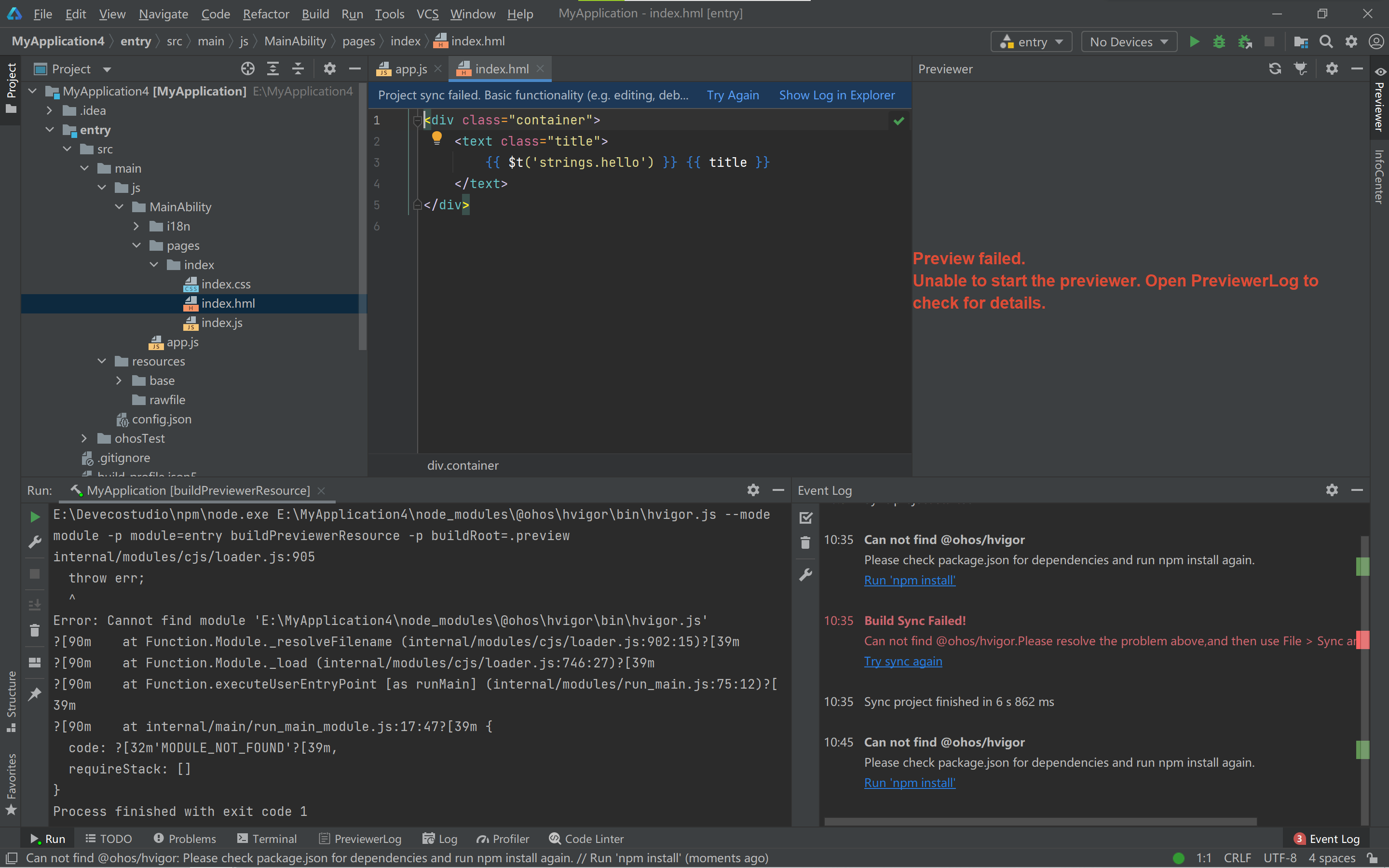Screen dimensions: 1389x868
Task: Pin the Run tab
Action: (34, 694)
